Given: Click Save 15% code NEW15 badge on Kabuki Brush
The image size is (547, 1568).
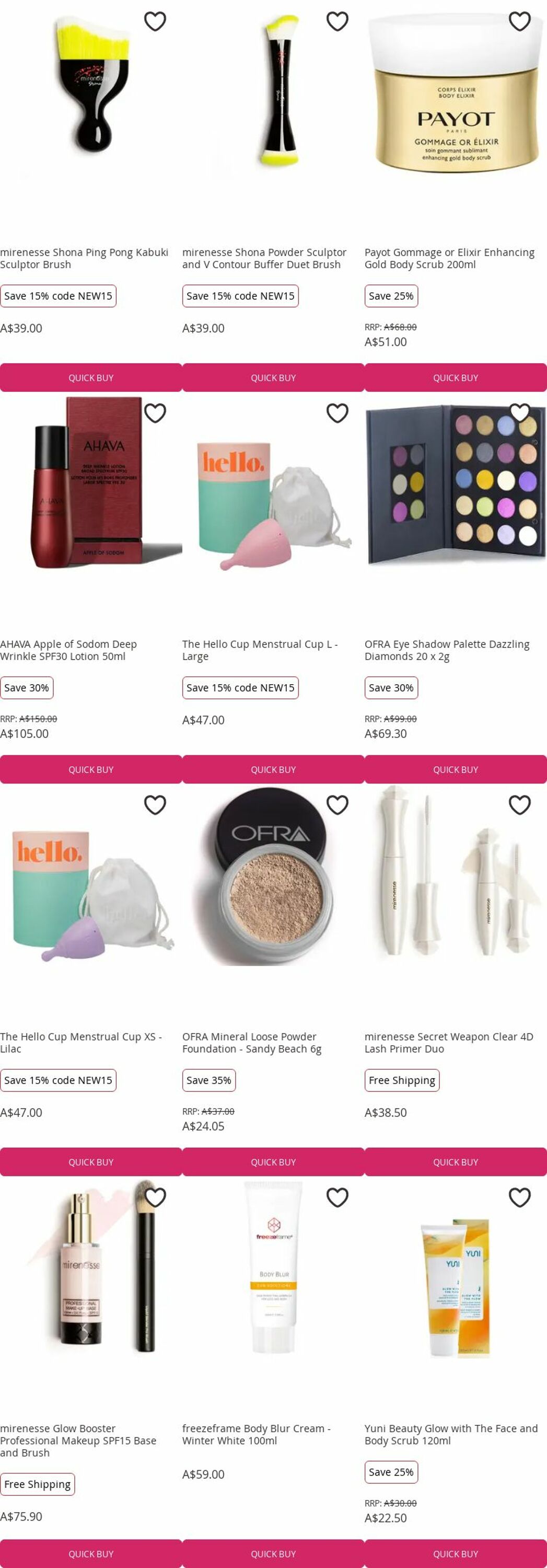Looking at the screenshot, I should pos(59,296).
